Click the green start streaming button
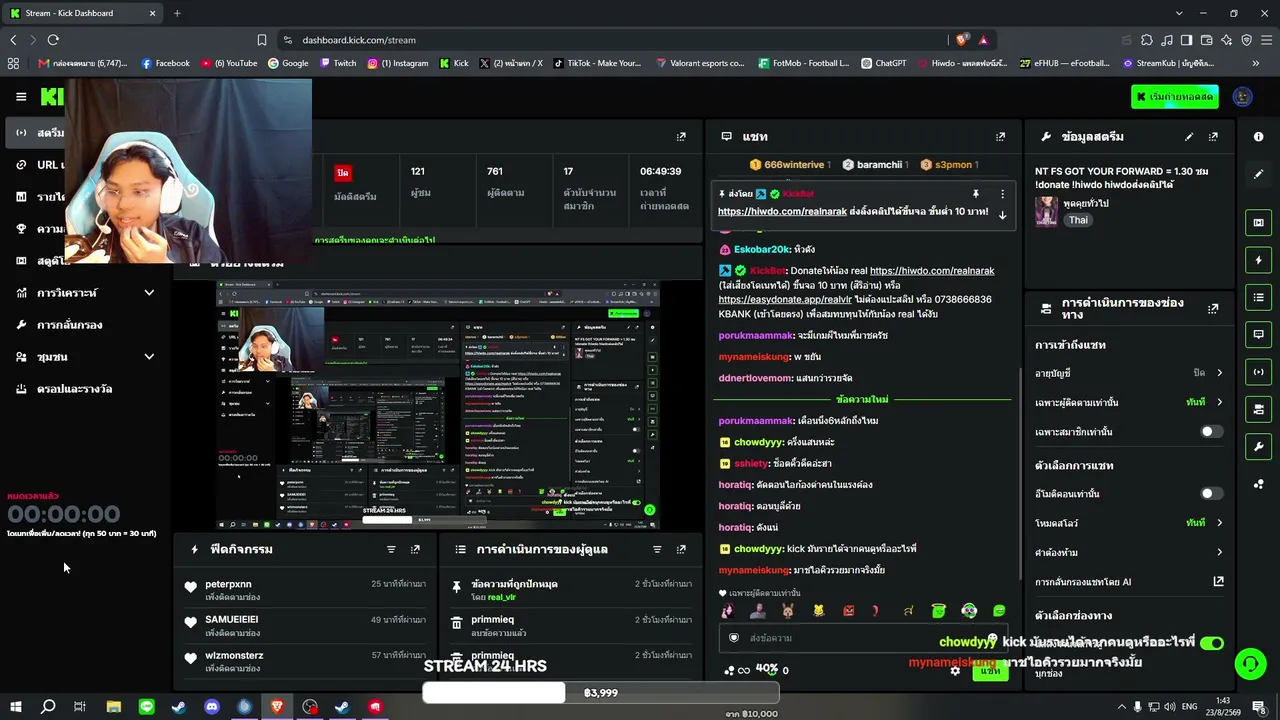The image size is (1280, 720). (x=1175, y=97)
